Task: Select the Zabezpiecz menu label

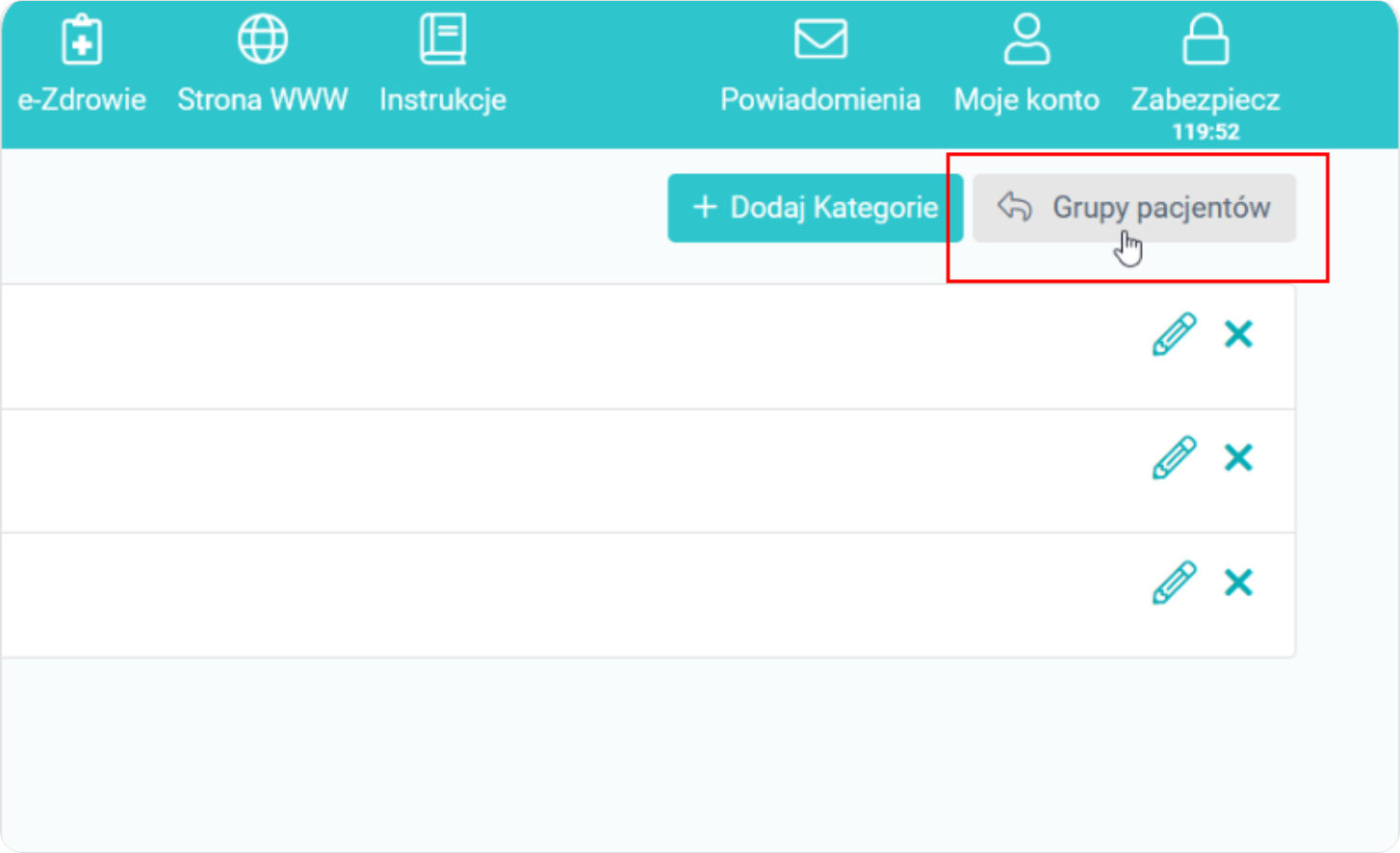Action: [1206, 100]
